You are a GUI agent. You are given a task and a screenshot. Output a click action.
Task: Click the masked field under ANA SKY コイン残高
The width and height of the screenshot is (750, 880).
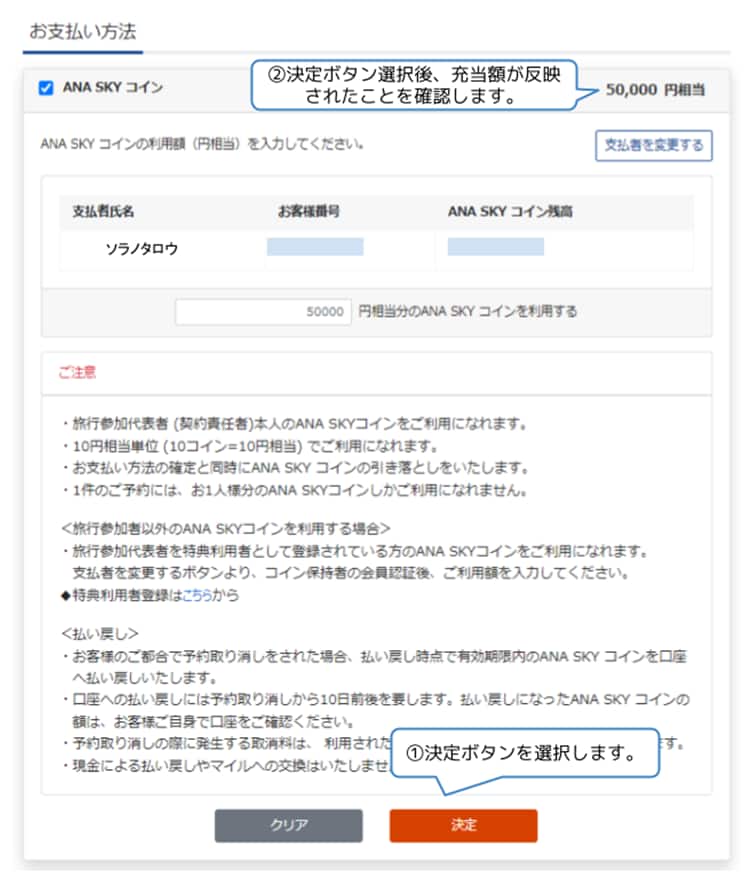point(496,247)
